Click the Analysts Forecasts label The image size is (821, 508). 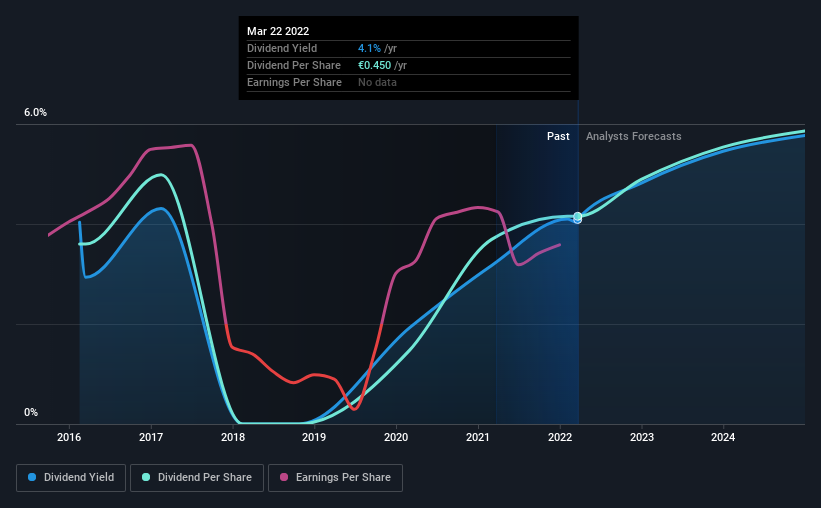[634, 136]
